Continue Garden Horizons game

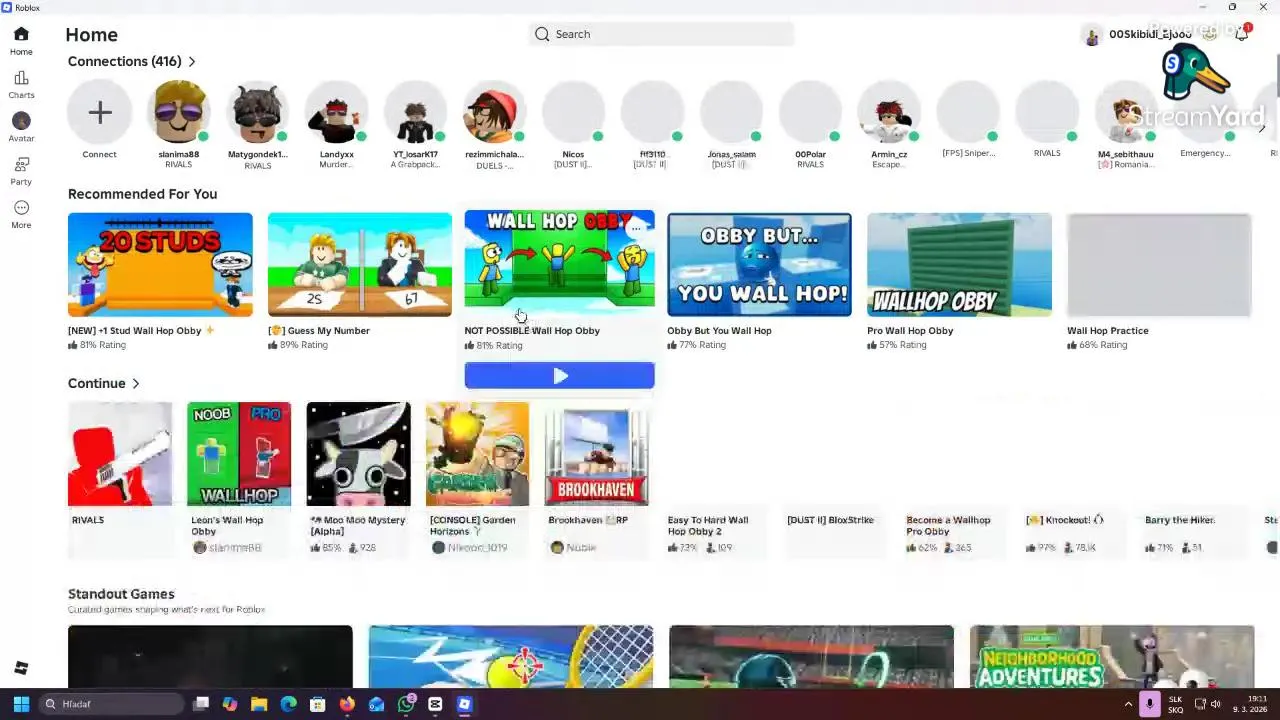coord(477,454)
